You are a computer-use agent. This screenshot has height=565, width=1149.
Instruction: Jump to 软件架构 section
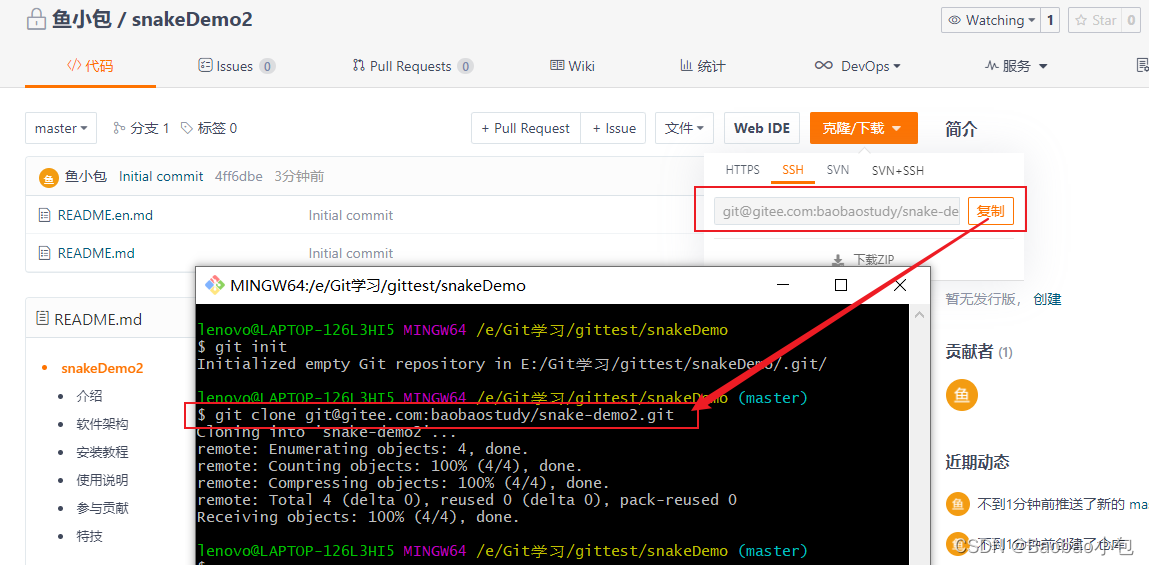[x=102, y=424]
